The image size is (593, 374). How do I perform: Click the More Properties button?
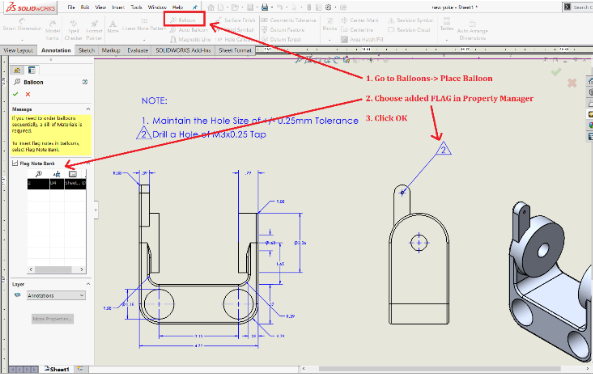point(52,319)
